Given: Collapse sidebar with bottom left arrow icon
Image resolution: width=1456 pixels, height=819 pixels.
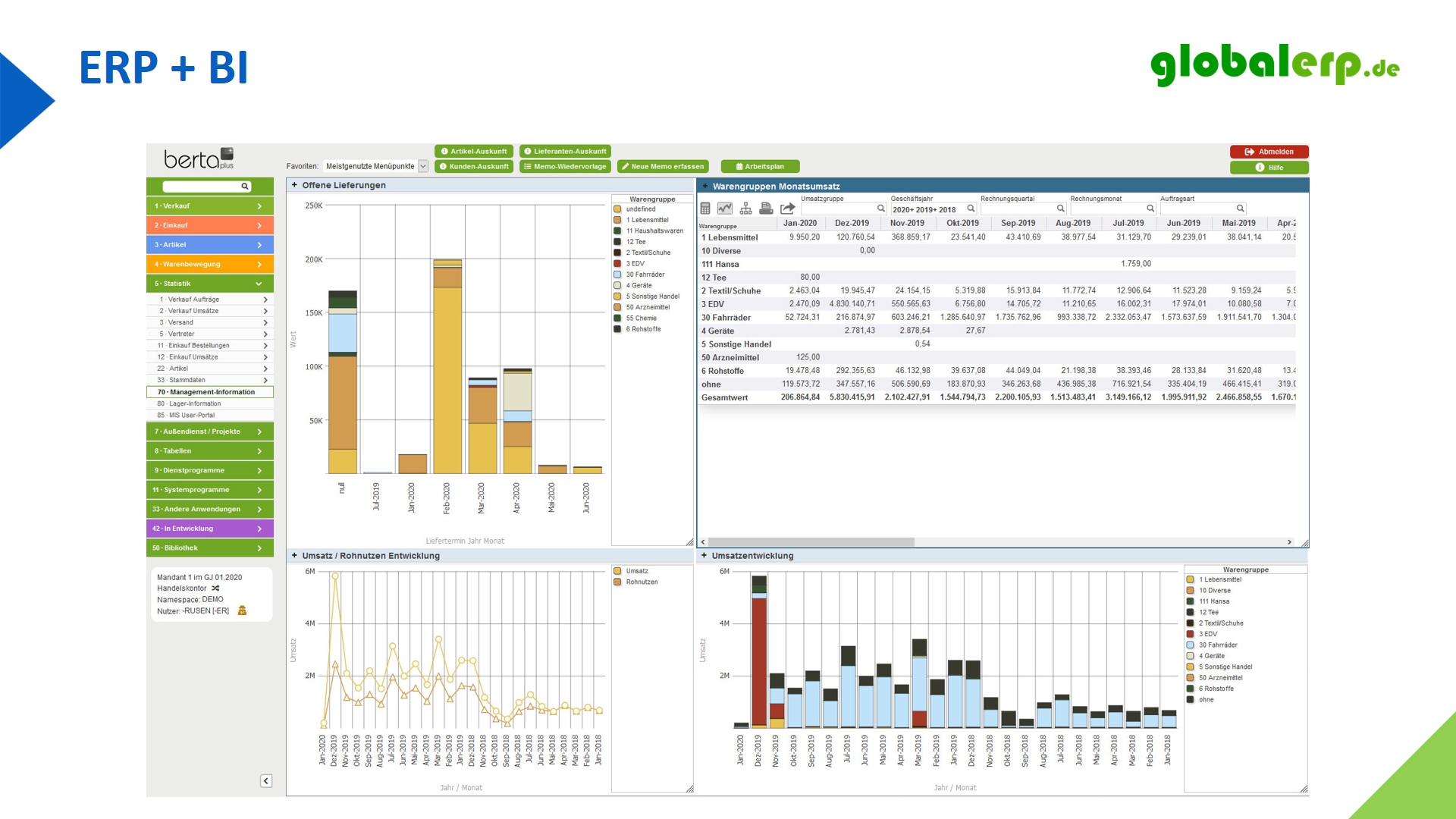Looking at the screenshot, I should pyautogui.click(x=266, y=780).
